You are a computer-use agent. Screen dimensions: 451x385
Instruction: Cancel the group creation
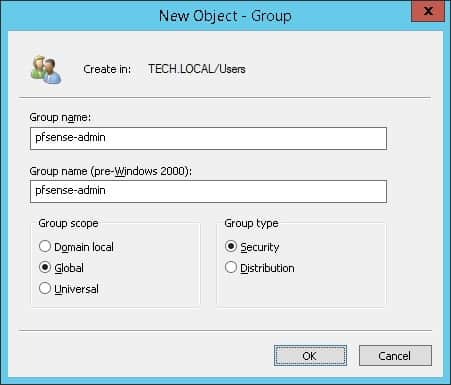(395, 356)
